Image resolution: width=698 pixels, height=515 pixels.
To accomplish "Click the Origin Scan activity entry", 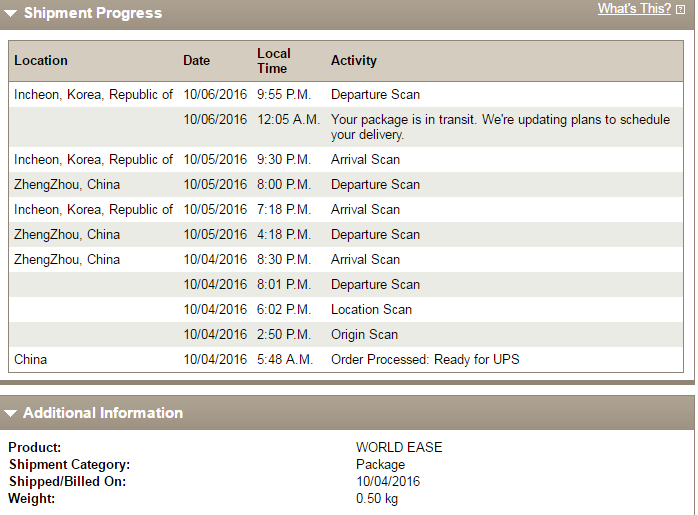I will coord(364,334).
